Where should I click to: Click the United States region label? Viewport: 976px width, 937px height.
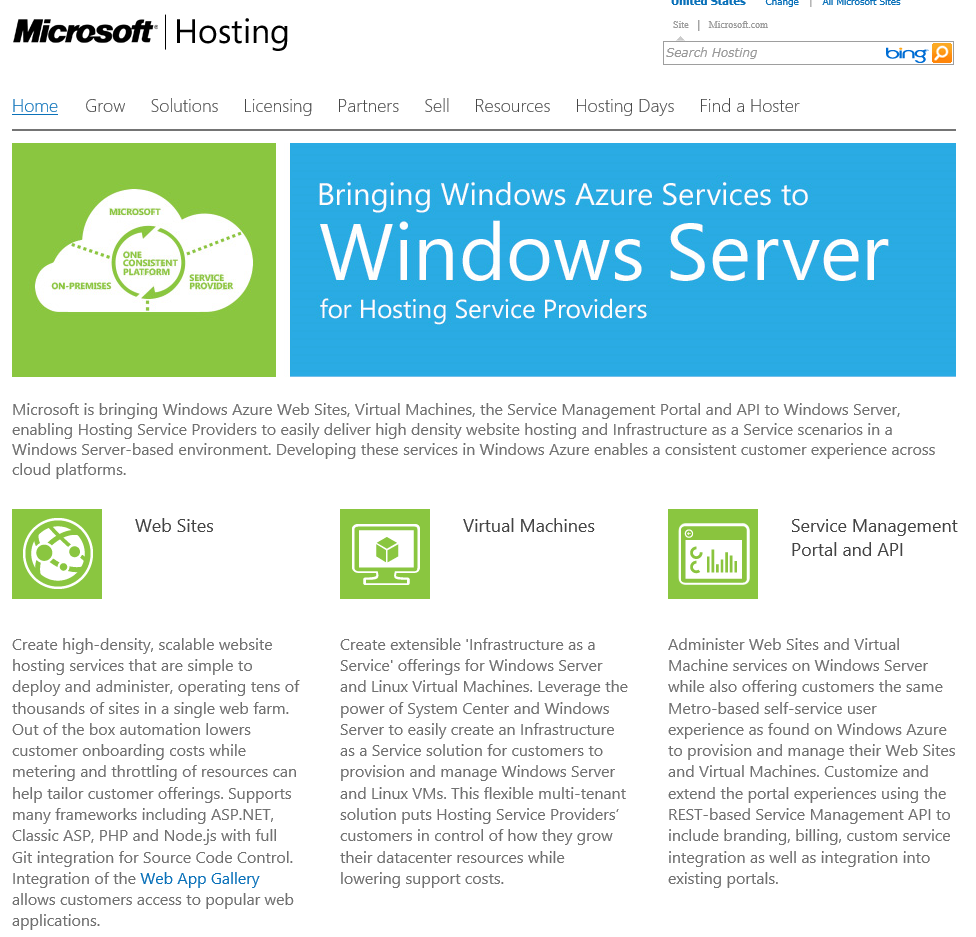(708, 2)
